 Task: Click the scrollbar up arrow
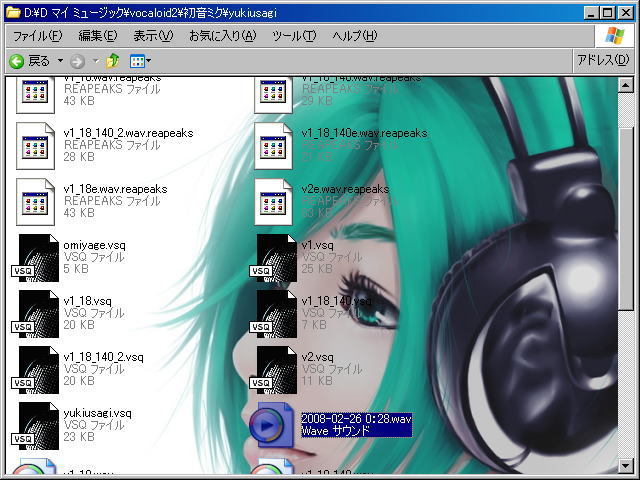click(x=625, y=85)
